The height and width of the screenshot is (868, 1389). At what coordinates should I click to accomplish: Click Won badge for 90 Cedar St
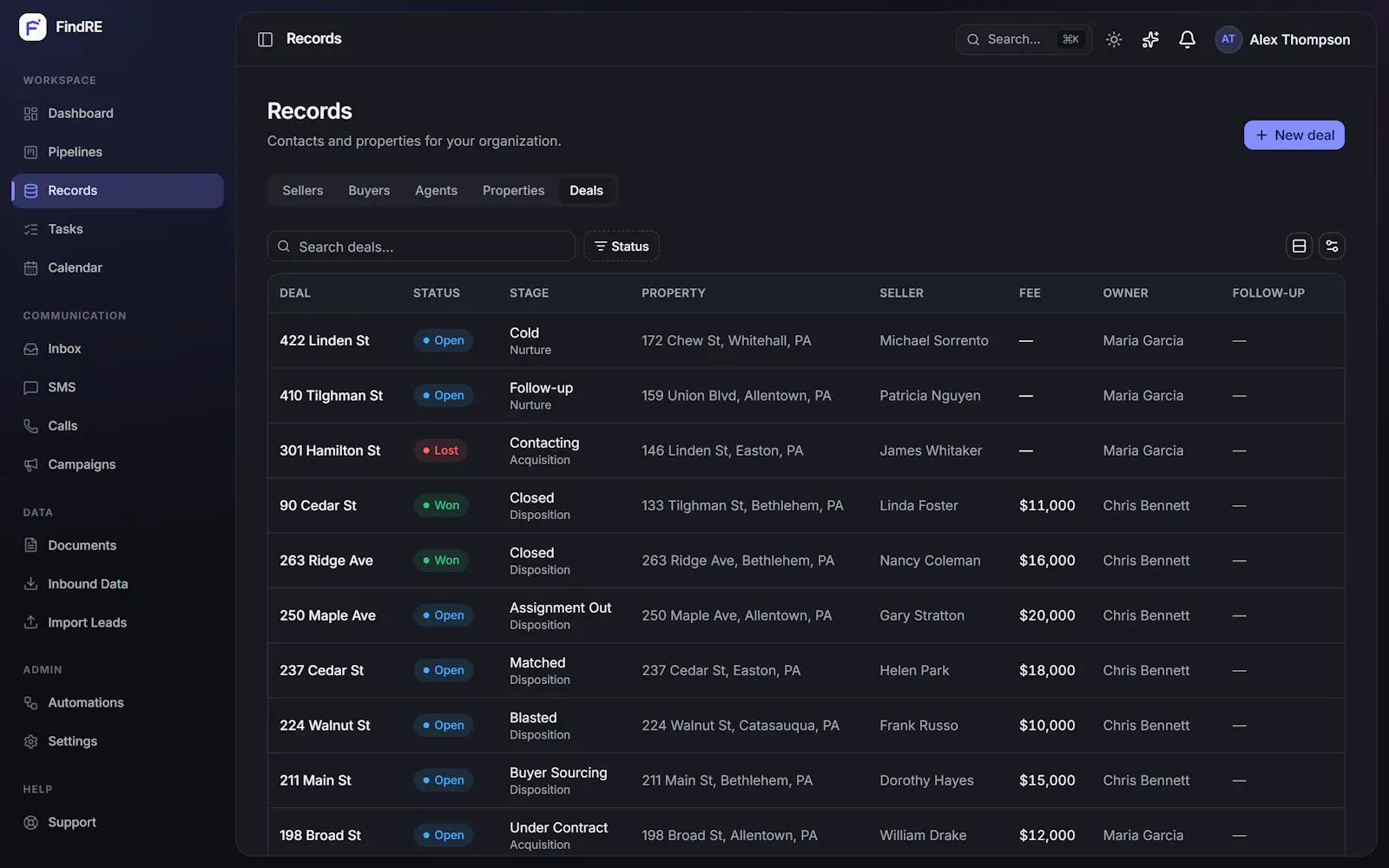click(x=441, y=506)
